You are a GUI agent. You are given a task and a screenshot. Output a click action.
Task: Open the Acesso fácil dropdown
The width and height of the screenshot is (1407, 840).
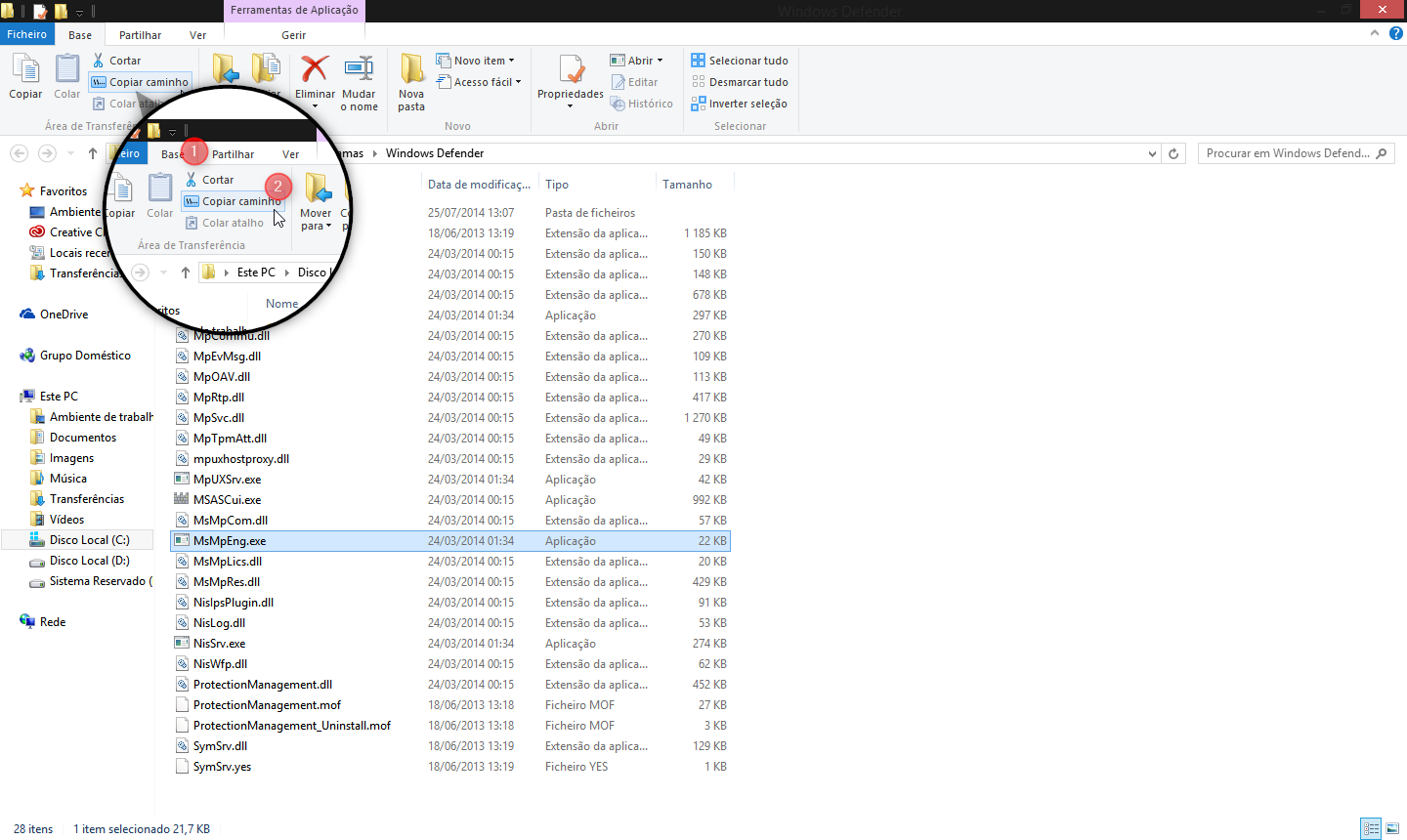(479, 82)
